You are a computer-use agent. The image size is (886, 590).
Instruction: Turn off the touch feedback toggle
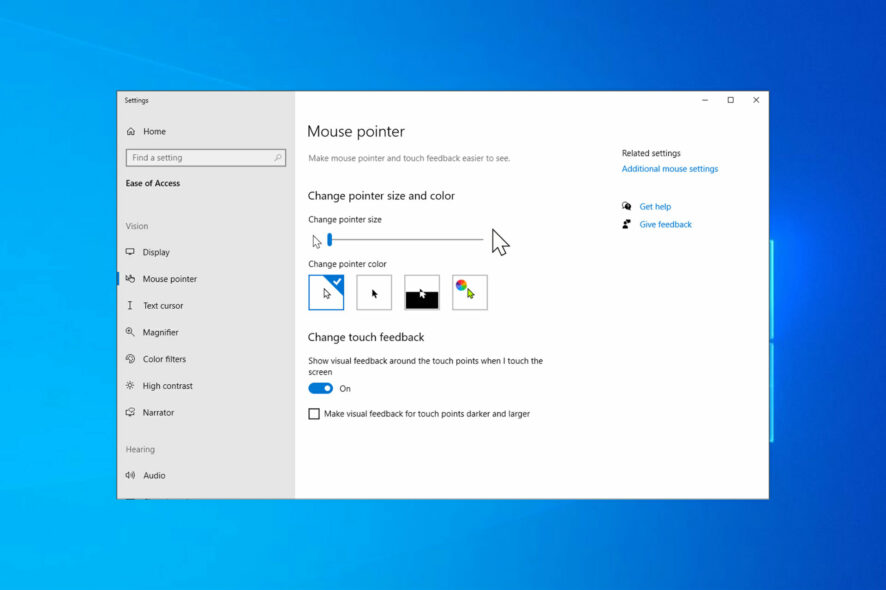coord(319,388)
